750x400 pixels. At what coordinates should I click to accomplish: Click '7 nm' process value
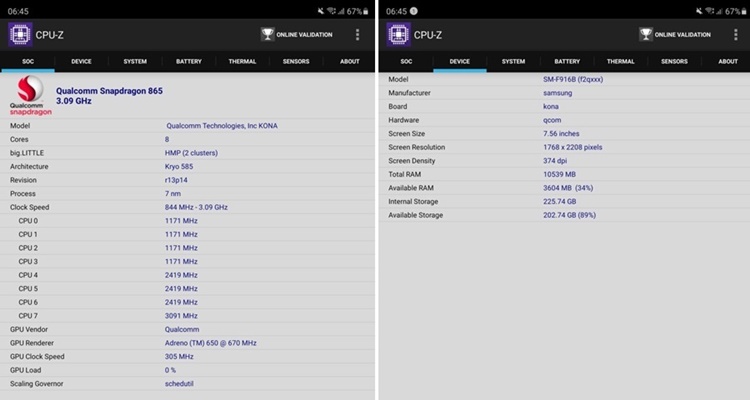(173, 194)
